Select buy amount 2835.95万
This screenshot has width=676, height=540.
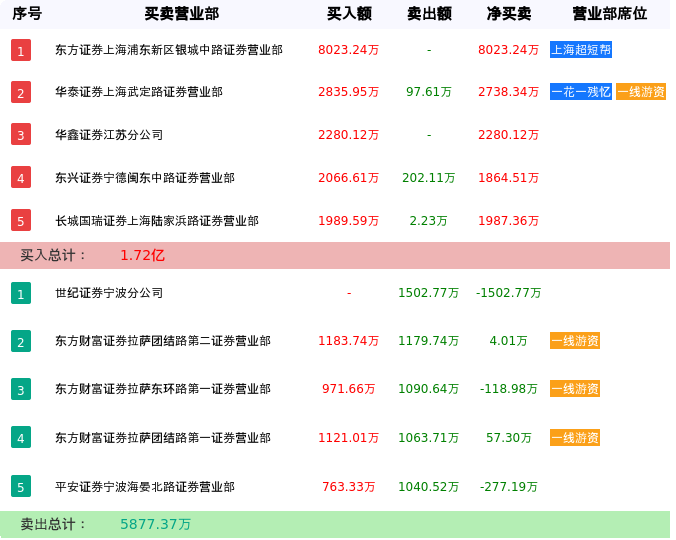click(349, 92)
